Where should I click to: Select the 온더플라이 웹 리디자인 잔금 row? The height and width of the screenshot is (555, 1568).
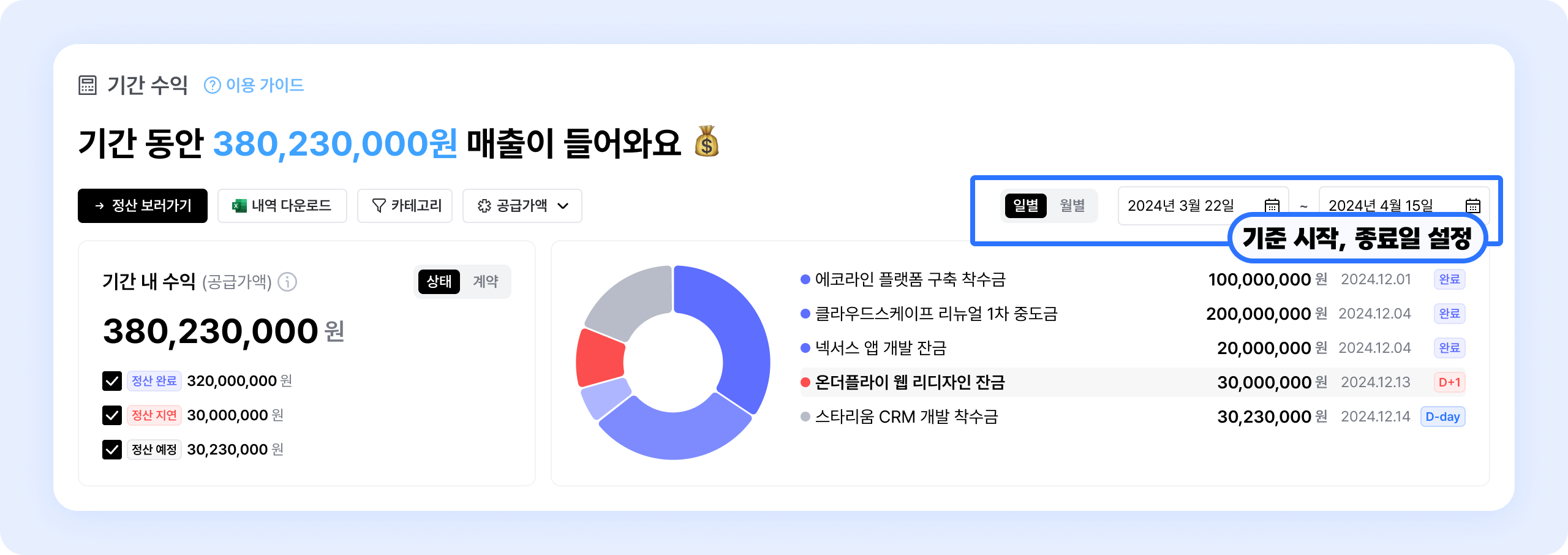coord(910,382)
